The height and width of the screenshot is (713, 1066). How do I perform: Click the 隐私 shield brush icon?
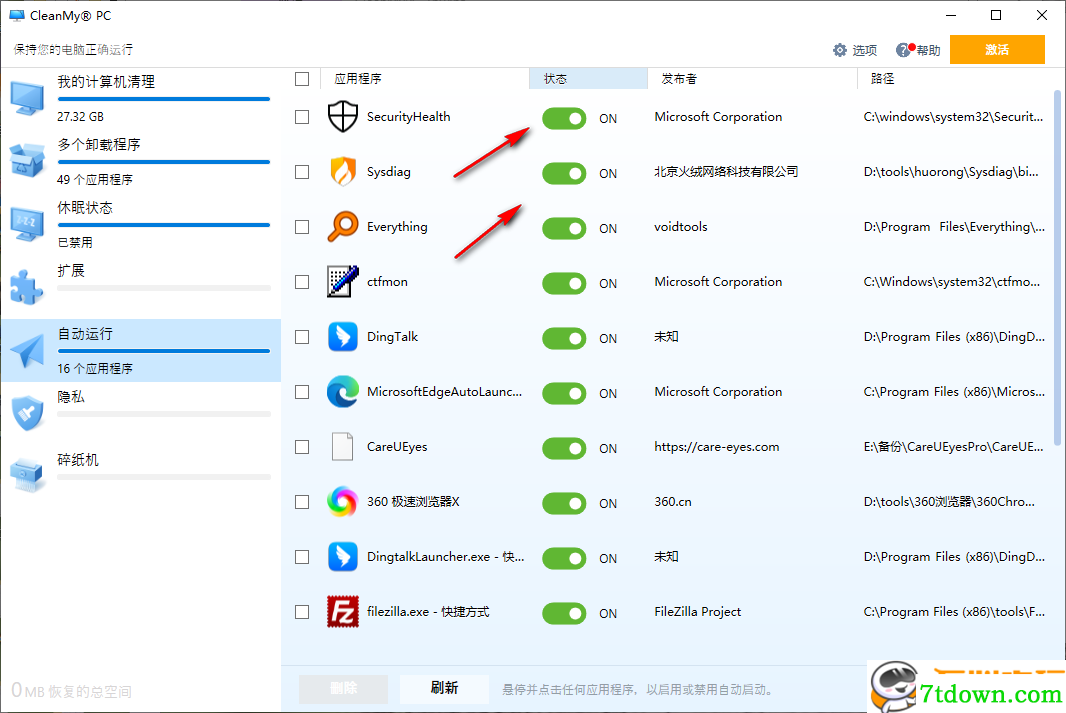tap(28, 413)
